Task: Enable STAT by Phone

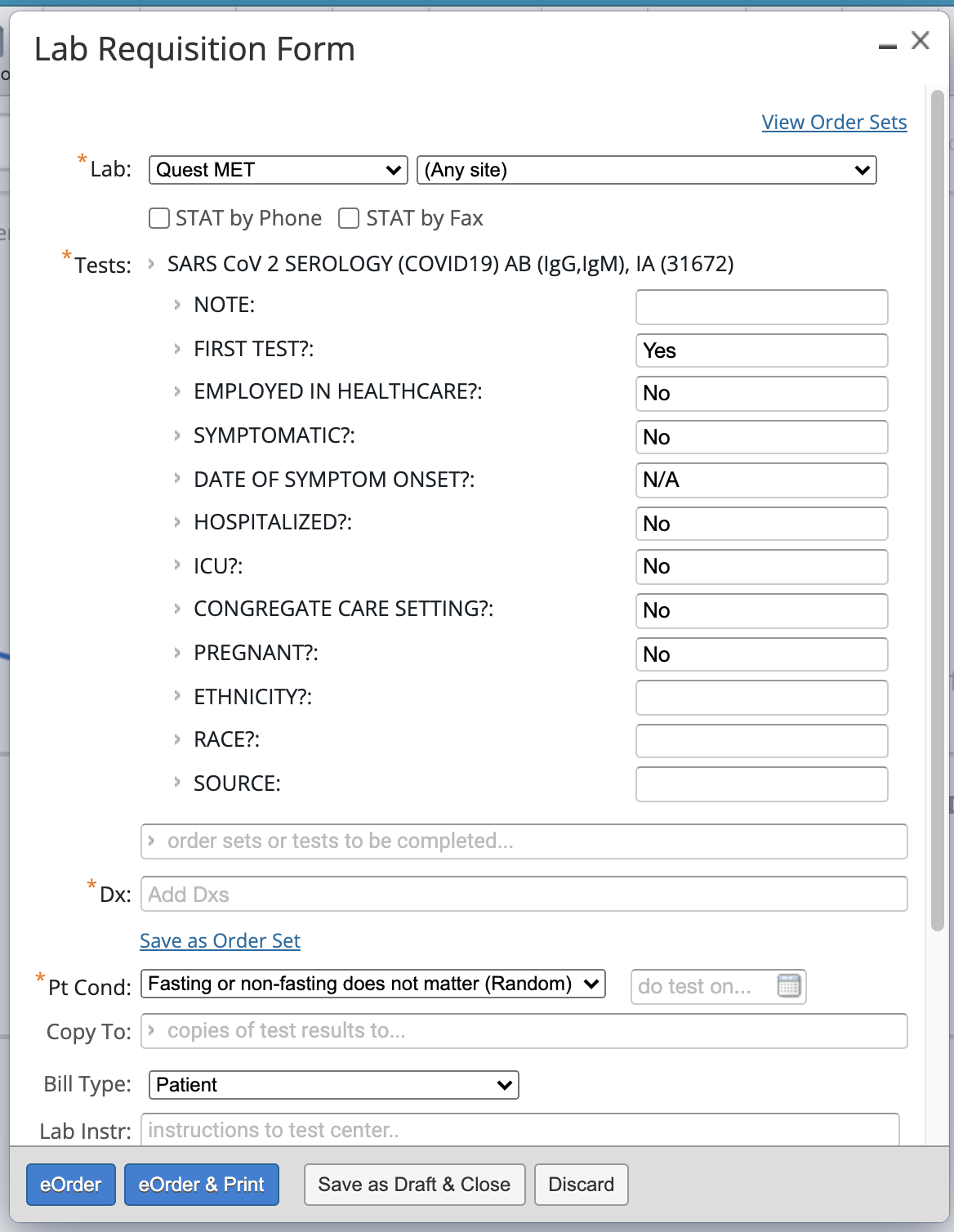Action: pos(159,217)
